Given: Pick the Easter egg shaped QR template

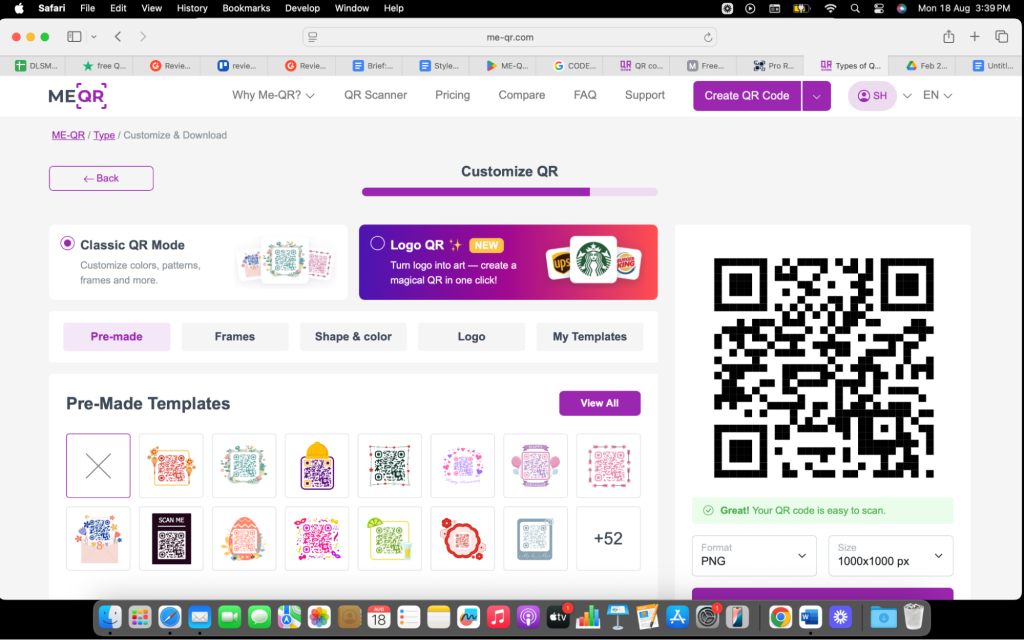Looking at the screenshot, I should [x=244, y=538].
